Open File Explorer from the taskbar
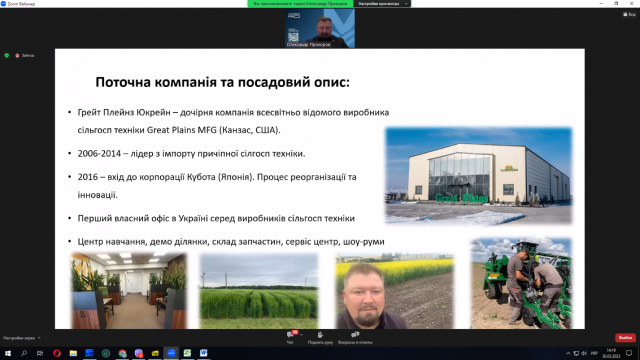The width and height of the screenshot is (640, 360). click(73, 353)
